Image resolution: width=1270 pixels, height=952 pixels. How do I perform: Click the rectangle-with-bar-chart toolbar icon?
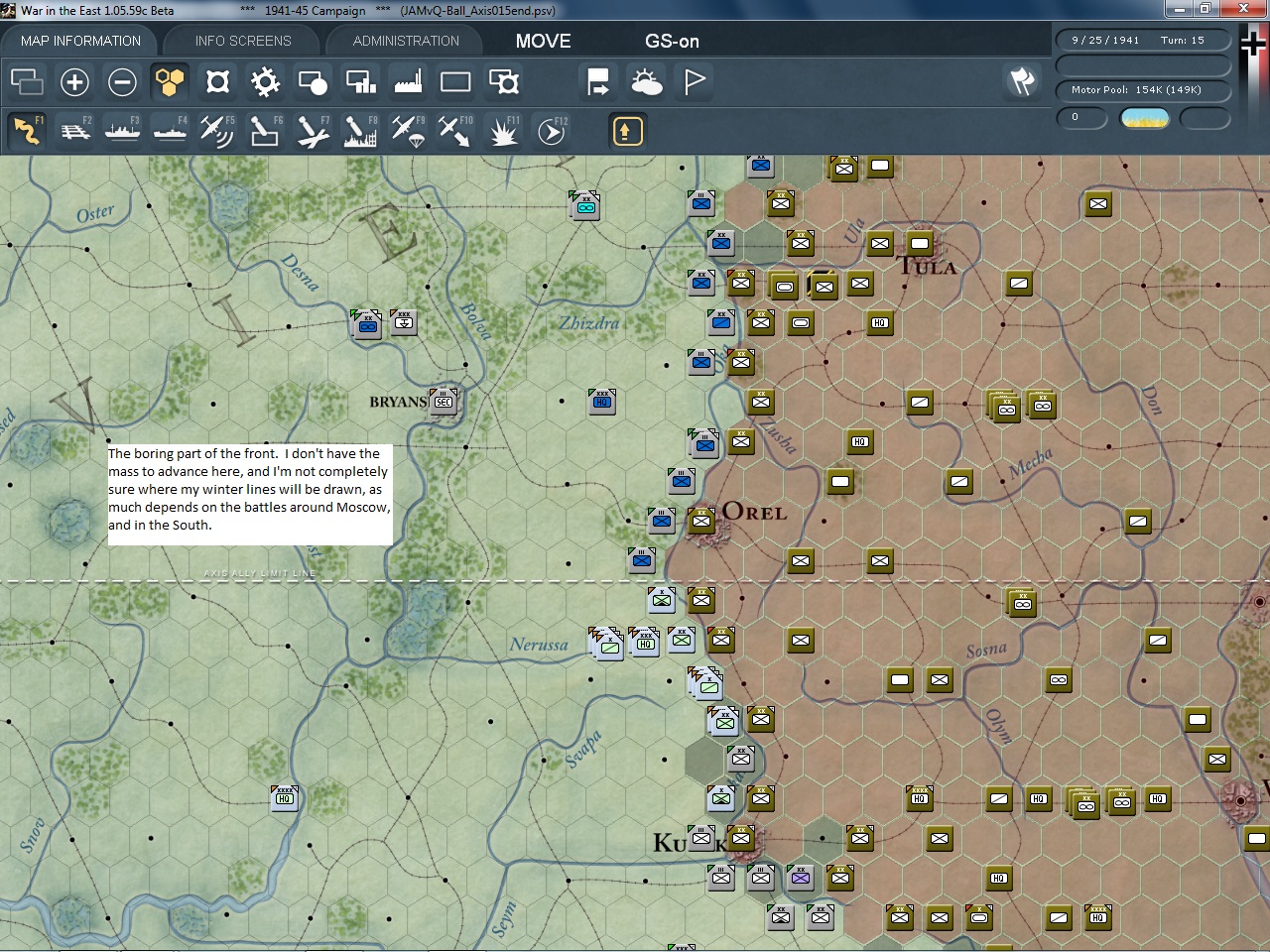click(x=360, y=82)
